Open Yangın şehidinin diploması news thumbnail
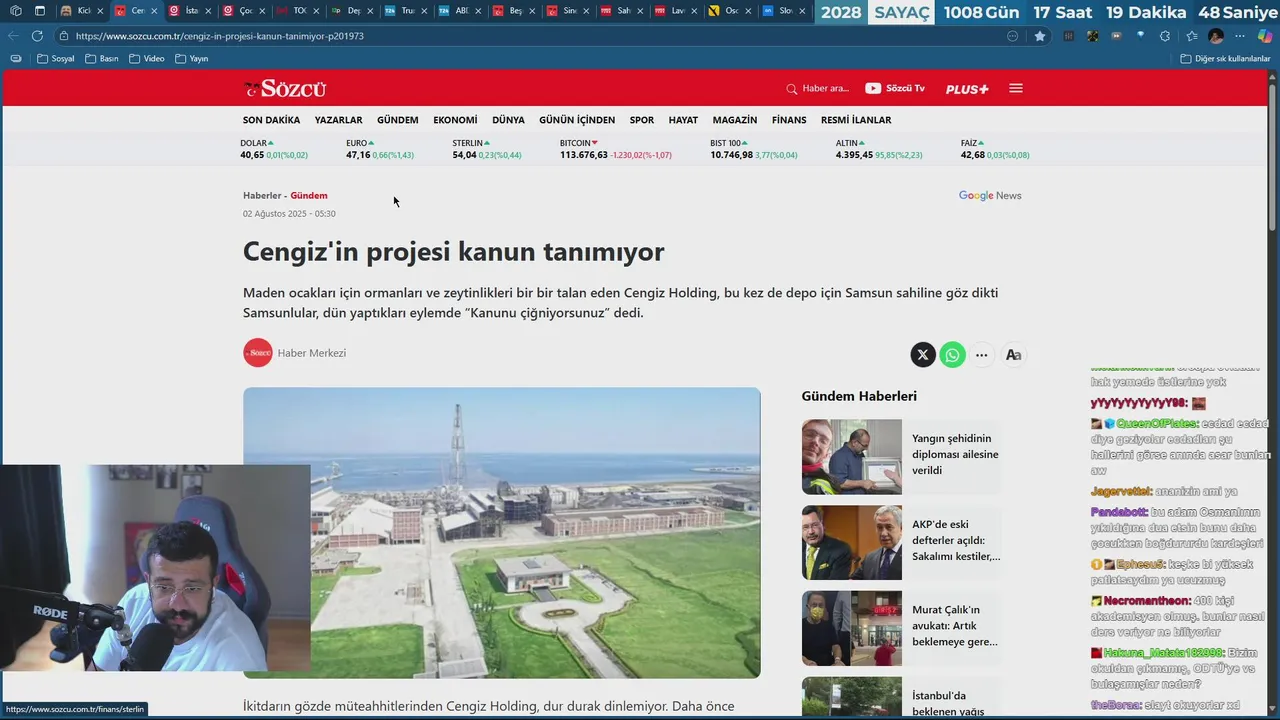The width and height of the screenshot is (1280, 720). (x=851, y=457)
